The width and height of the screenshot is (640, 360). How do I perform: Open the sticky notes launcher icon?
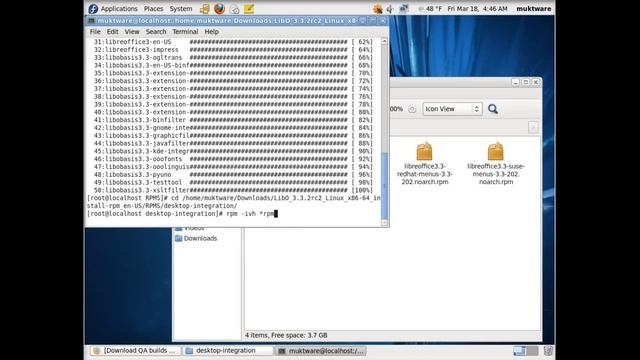[249, 9]
